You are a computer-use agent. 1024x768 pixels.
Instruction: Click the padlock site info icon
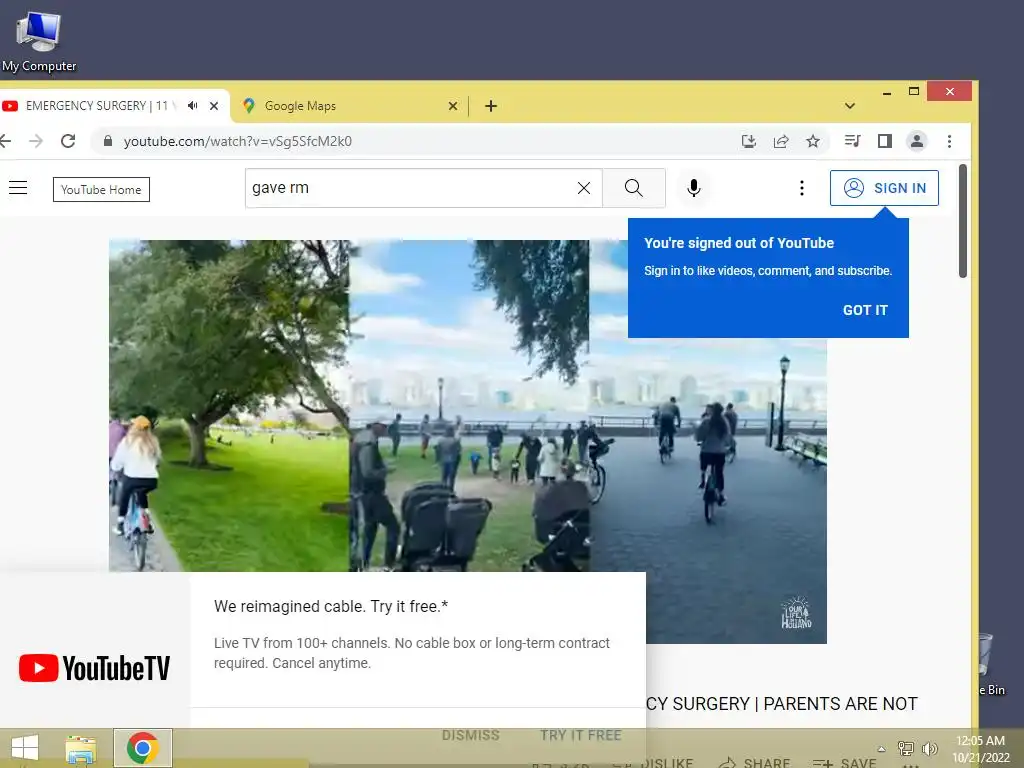click(108, 141)
